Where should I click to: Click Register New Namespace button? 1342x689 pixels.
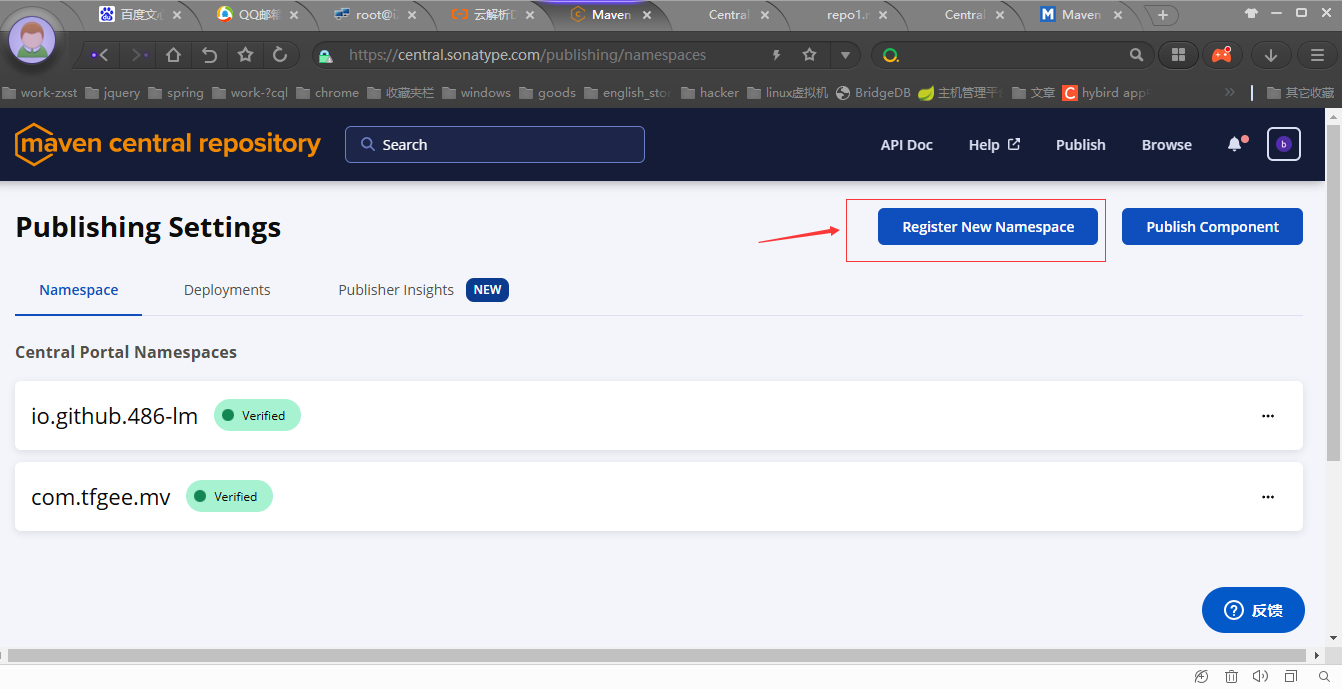(988, 227)
